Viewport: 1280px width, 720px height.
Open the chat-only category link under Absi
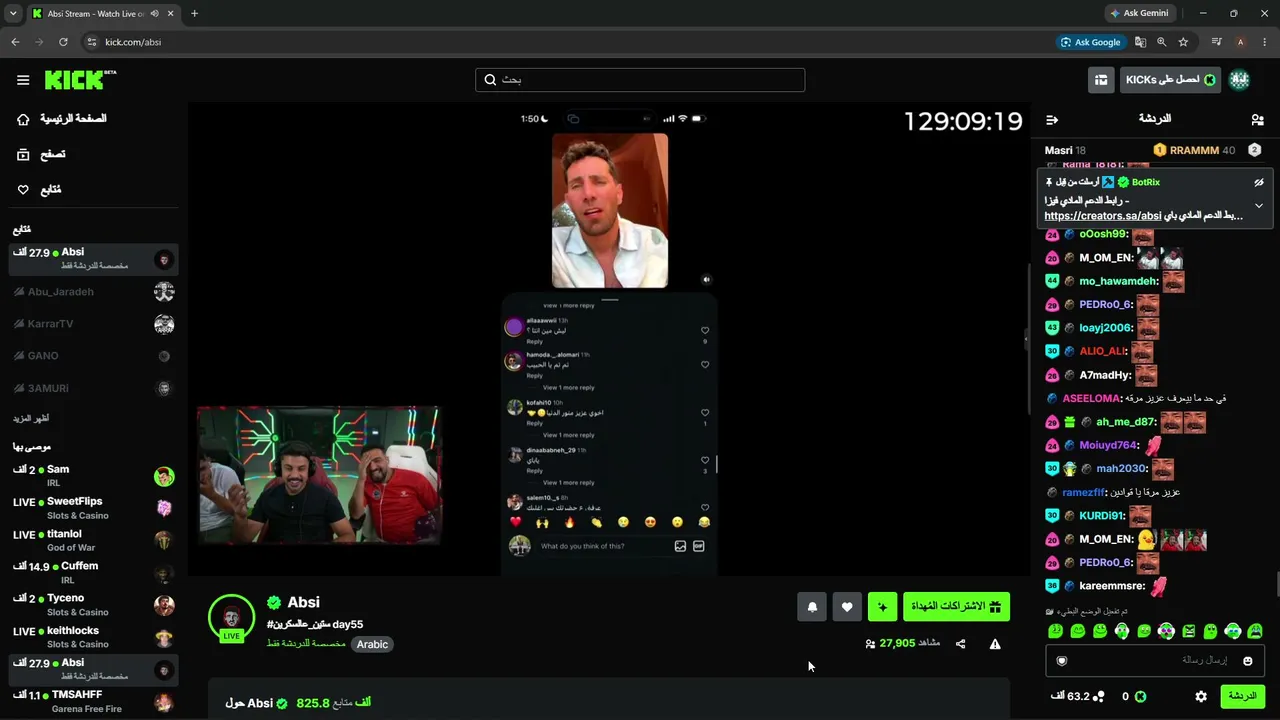(x=306, y=644)
